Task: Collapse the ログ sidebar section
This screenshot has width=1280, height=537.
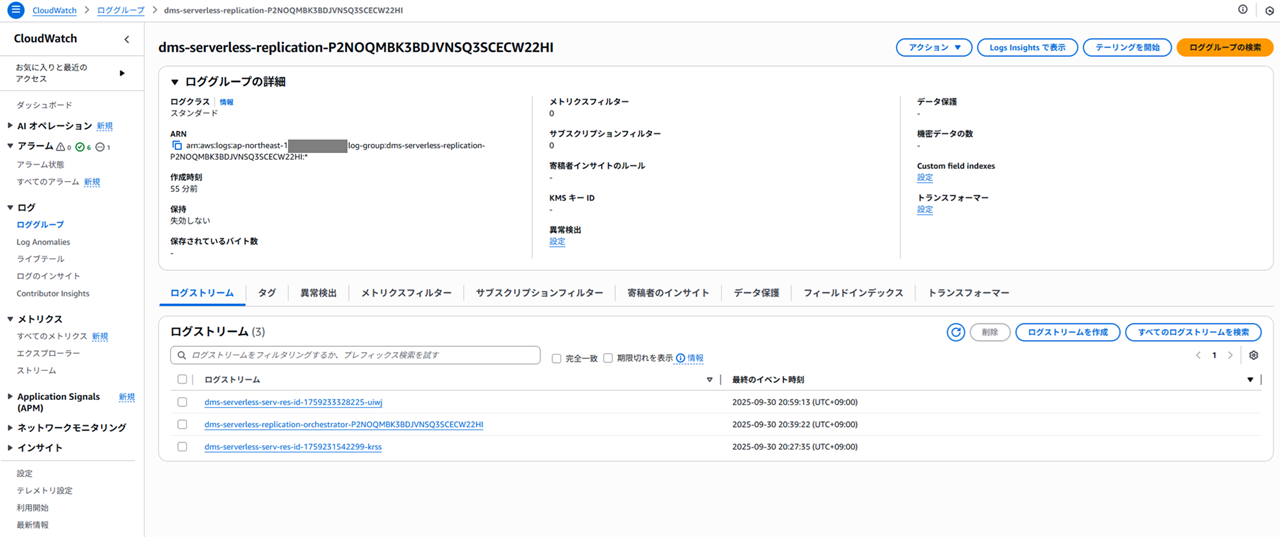Action: 10,207
